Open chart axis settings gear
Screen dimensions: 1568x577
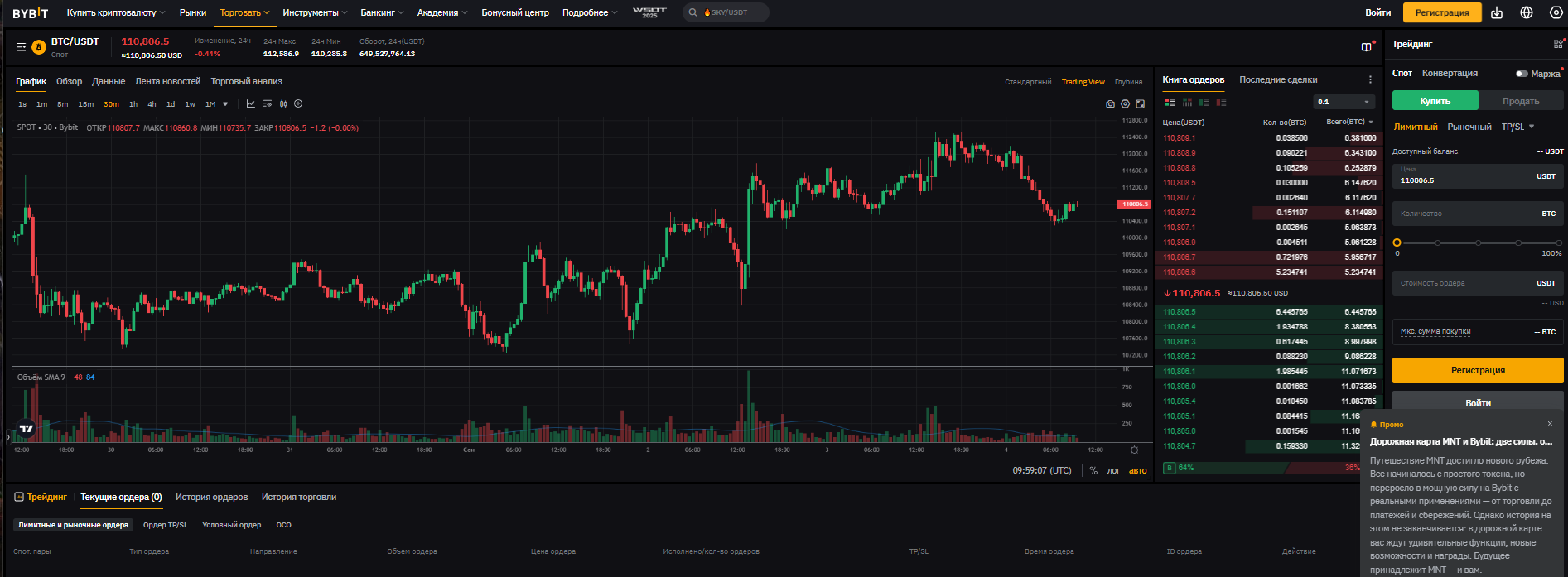pos(1134,450)
